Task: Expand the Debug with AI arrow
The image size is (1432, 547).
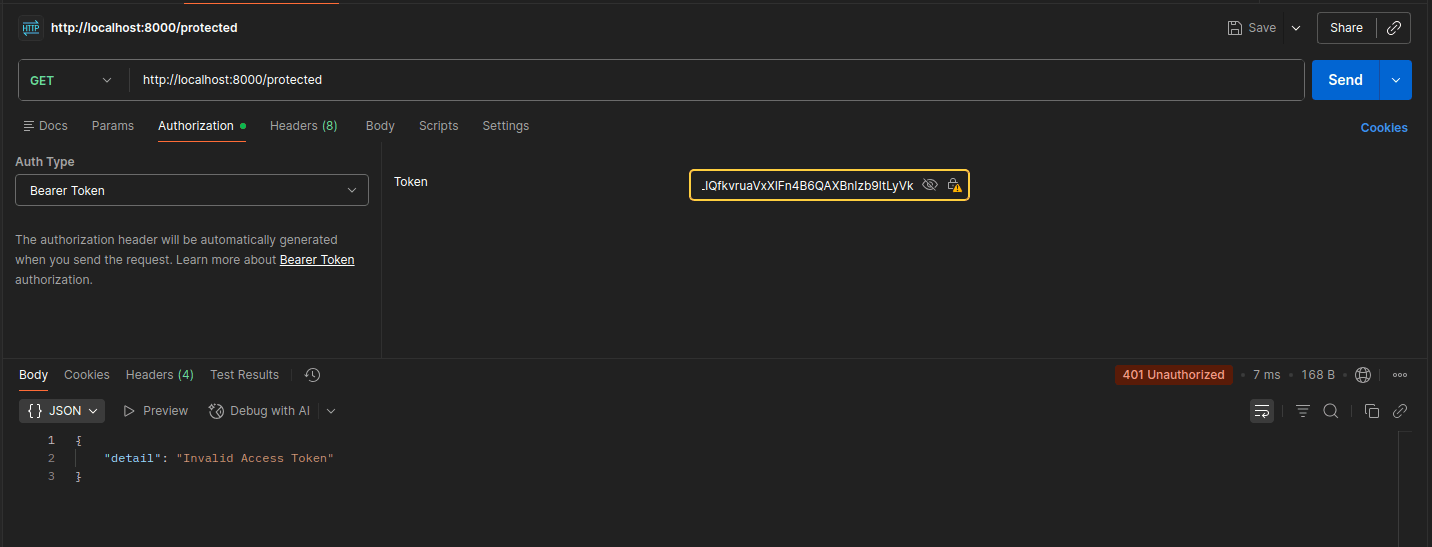Action: pyautogui.click(x=331, y=411)
